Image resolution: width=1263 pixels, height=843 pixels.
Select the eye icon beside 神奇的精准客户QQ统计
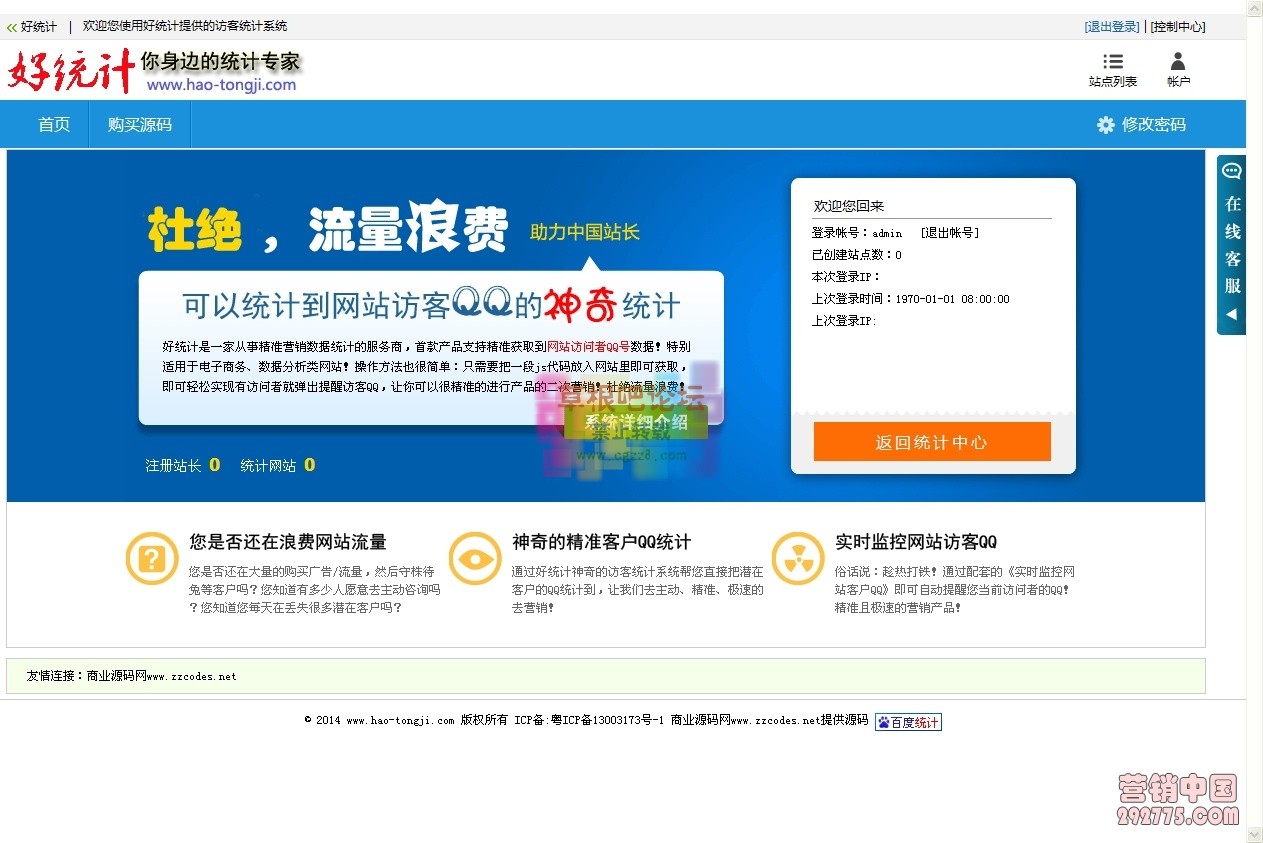coord(475,560)
